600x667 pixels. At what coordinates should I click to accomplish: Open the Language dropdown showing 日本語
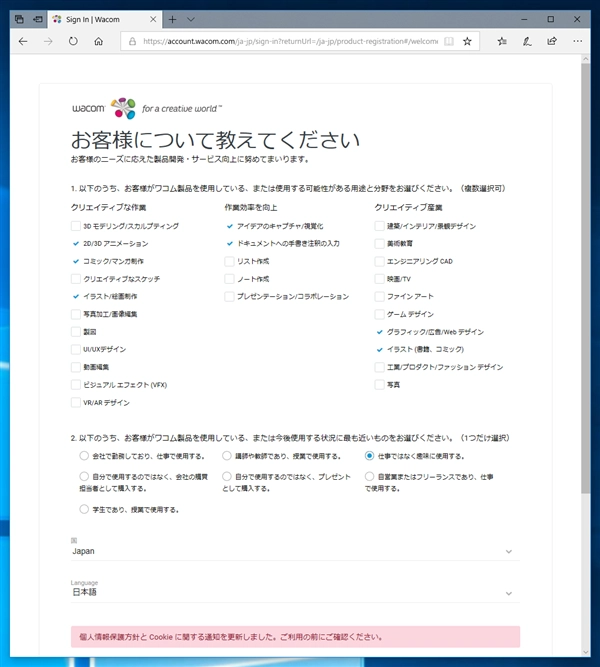tap(295, 592)
